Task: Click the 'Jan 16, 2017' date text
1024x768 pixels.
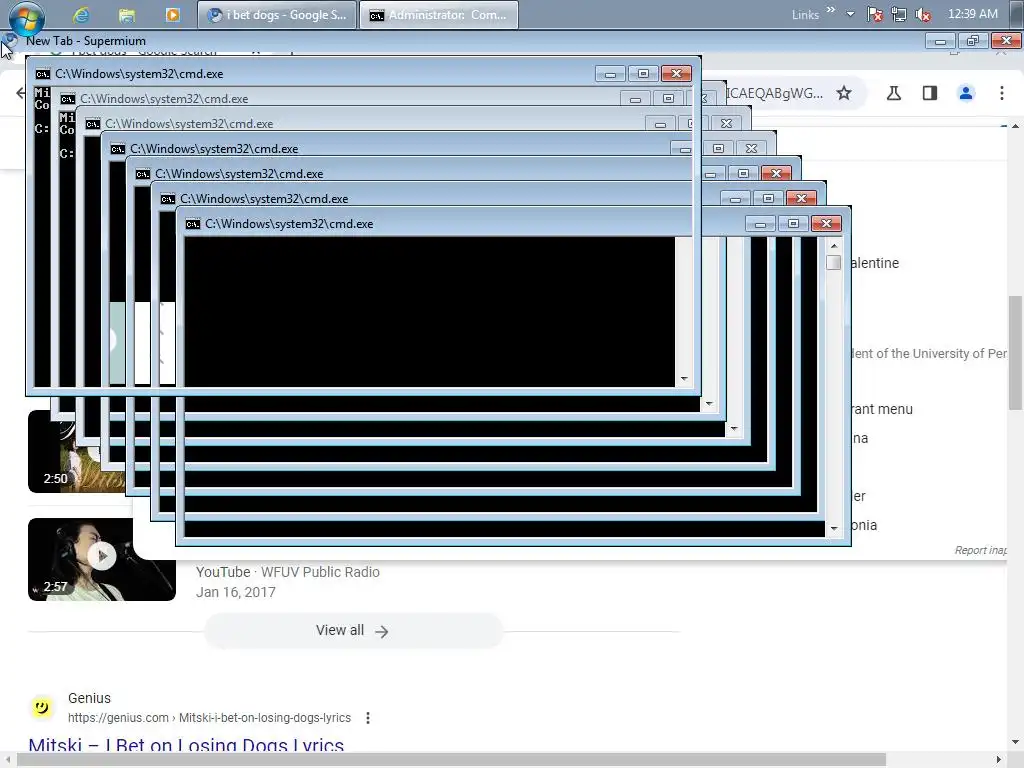Action: pyautogui.click(x=236, y=592)
